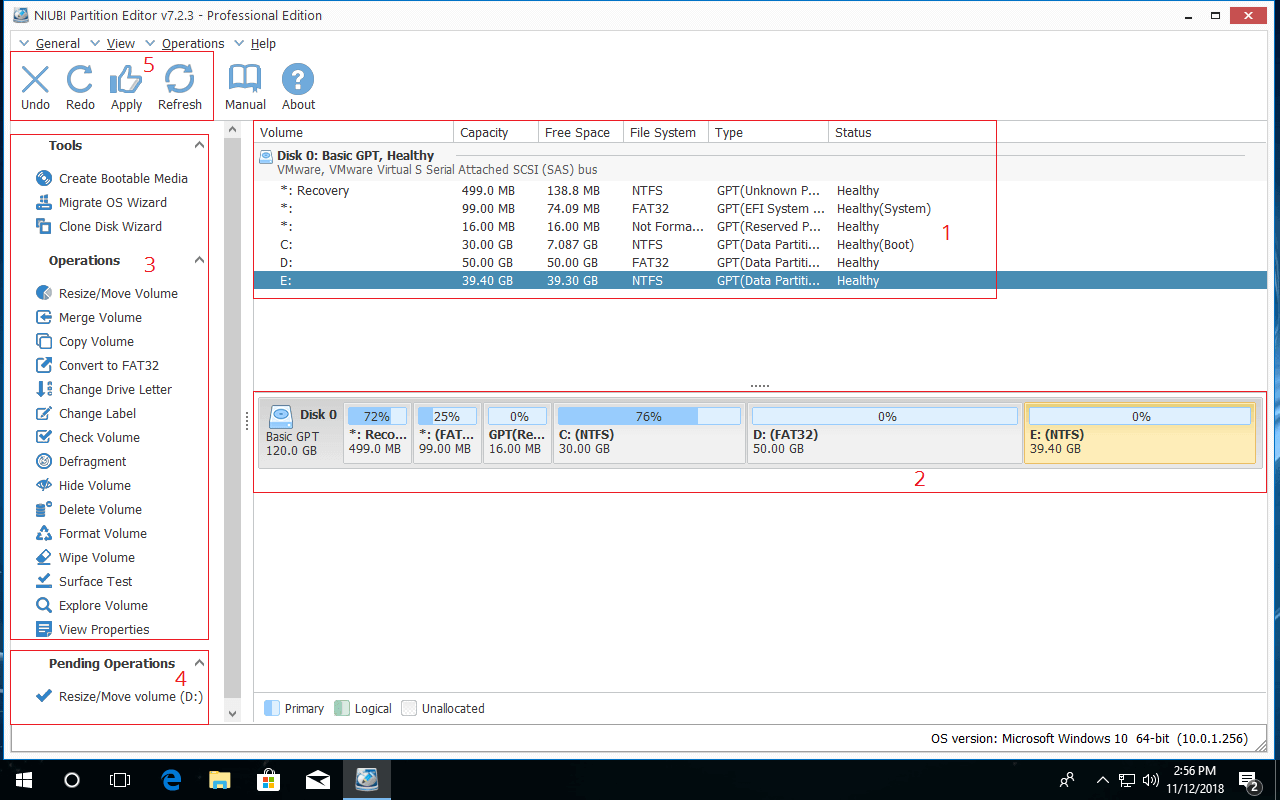Viewport: 1280px width, 800px height.
Task: Collapse the Tools section chevron
Action: (x=199, y=146)
